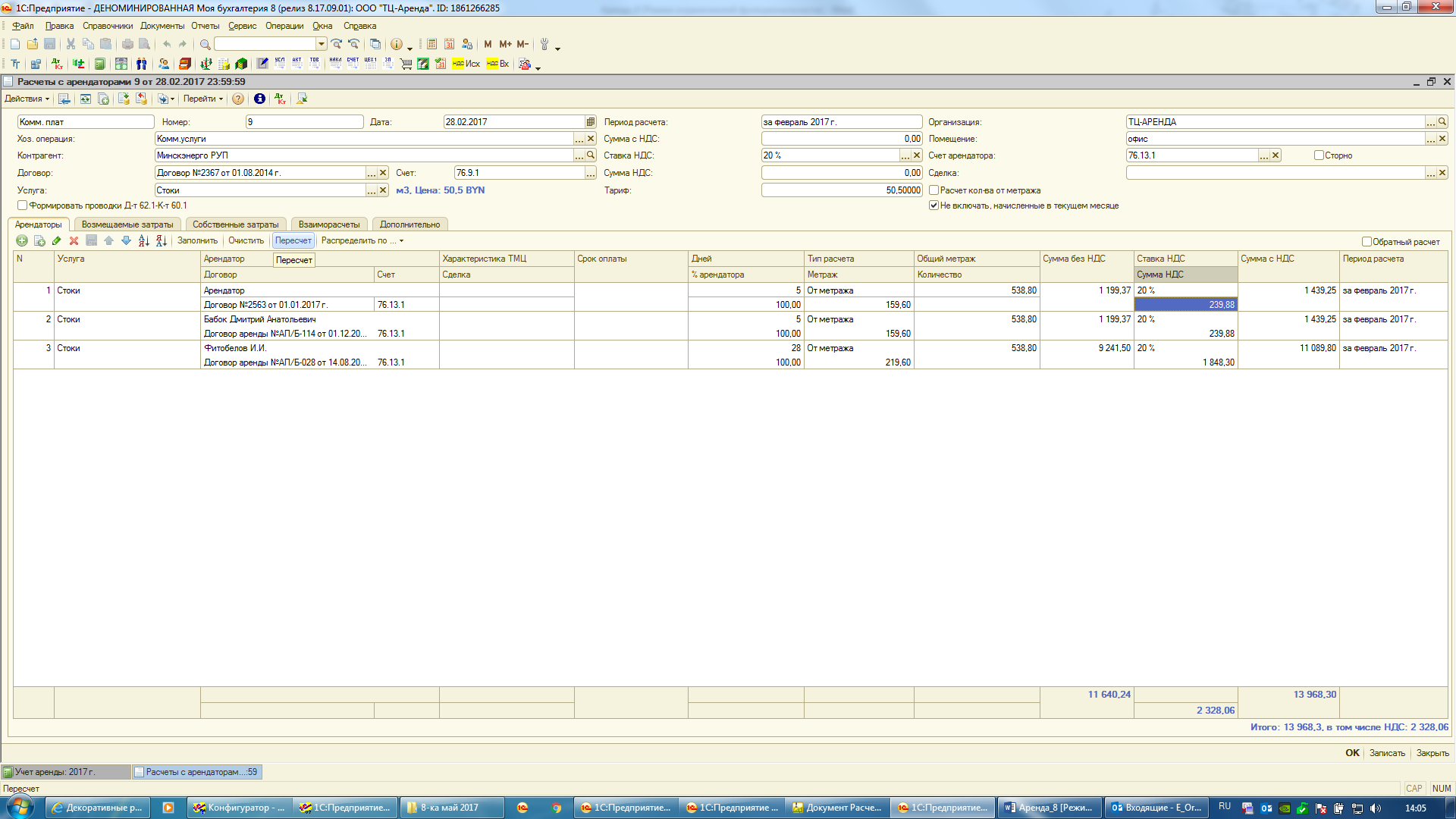Screen dimensions: 1456x819
Task: Switch to Возмещаемые затраты tab
Action: coord(127,224)
